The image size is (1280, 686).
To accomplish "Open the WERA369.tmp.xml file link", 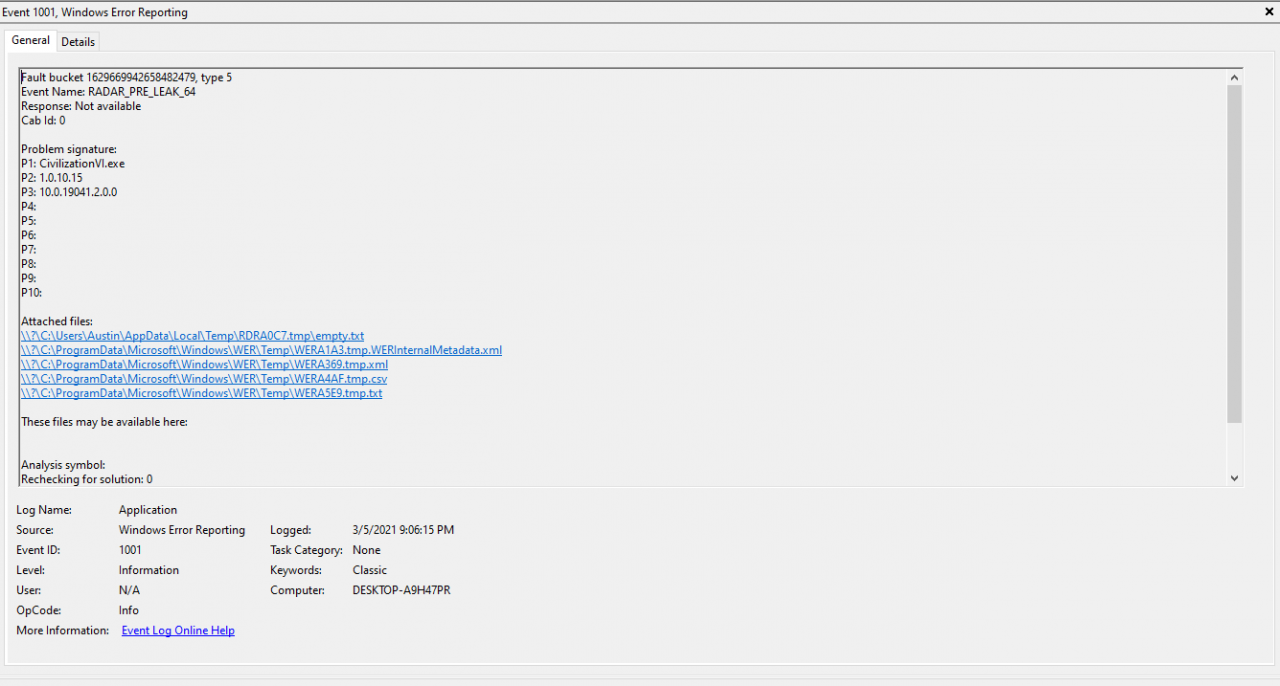I will click(x=204, y=365).
